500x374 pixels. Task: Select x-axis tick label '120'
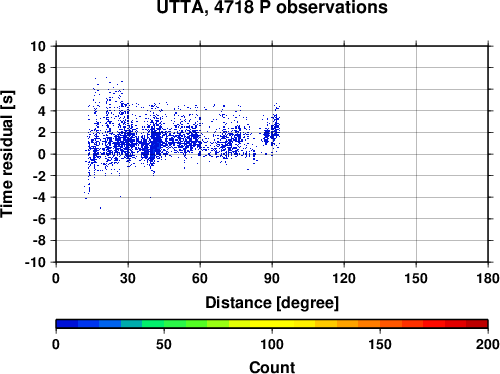click(x=344, y=278)
